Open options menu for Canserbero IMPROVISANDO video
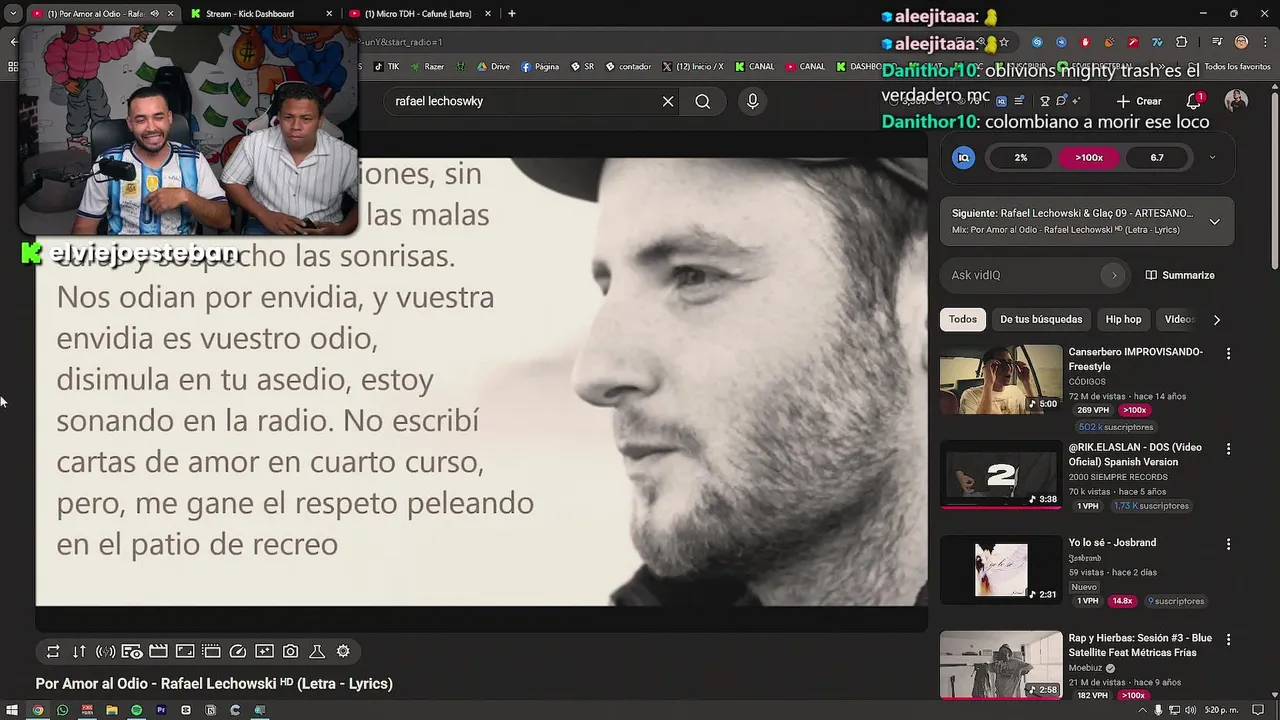1280x720 pixels. click(1229, 353)
